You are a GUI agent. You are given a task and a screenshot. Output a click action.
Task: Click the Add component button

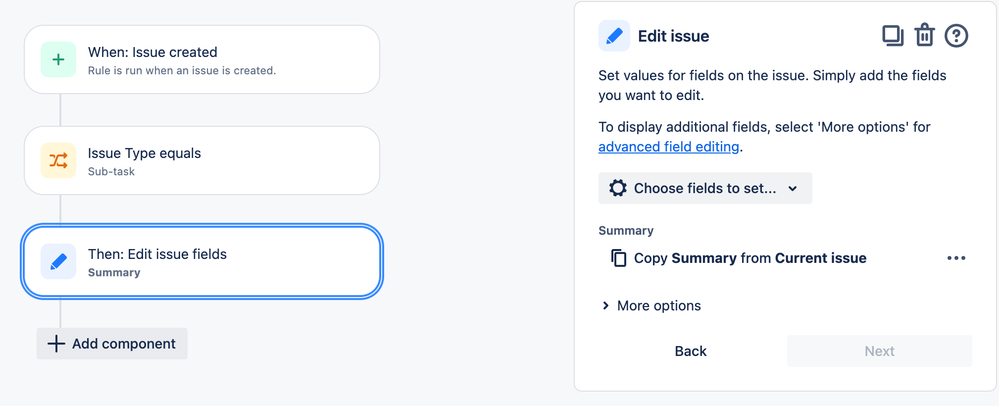[112, 344]
